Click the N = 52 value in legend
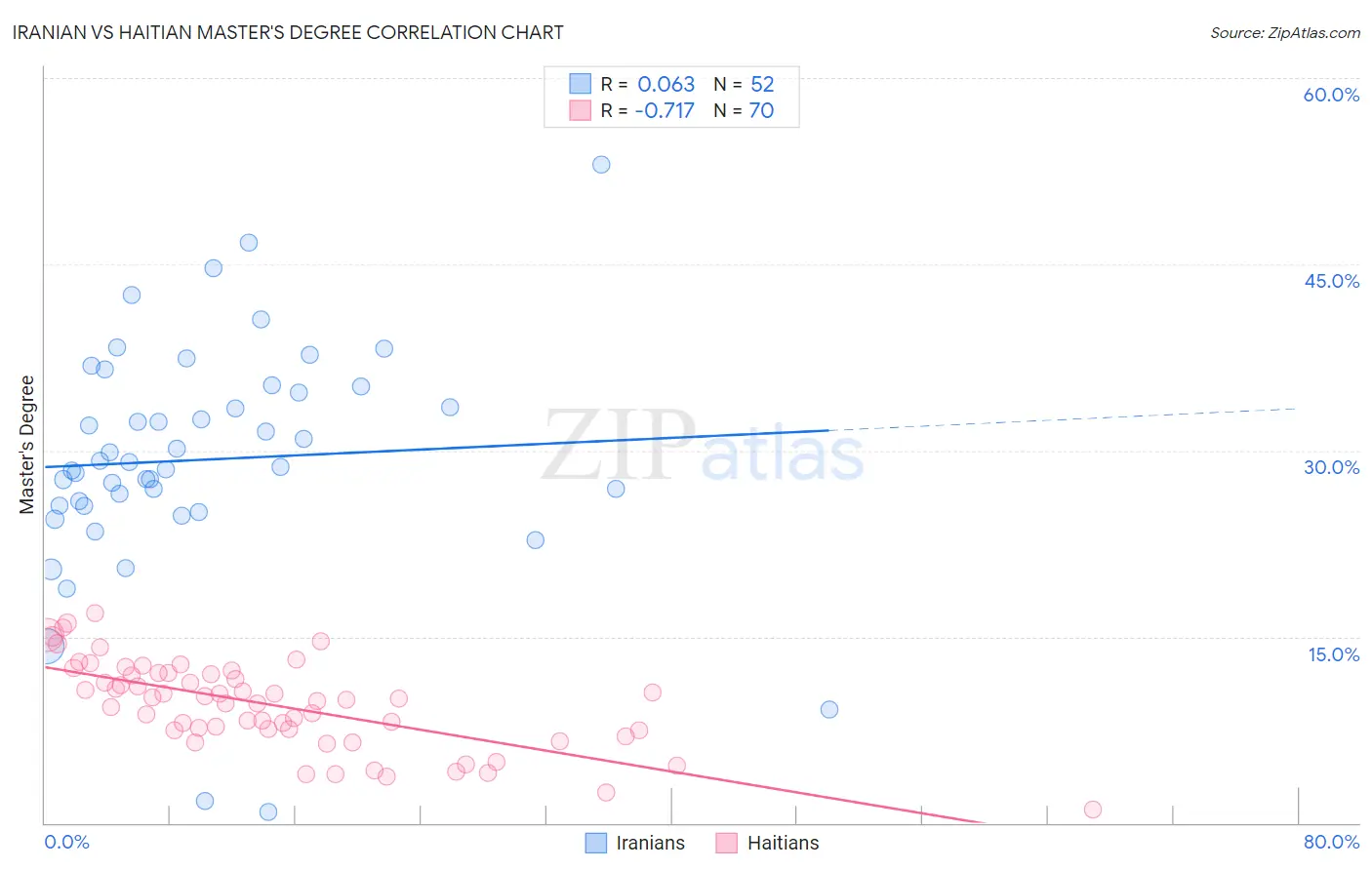Screen dimensions: 1372x870 click(744, 84)
